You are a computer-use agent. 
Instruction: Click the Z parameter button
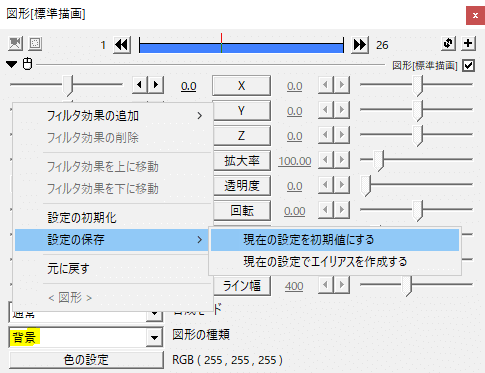coord(241,136)
